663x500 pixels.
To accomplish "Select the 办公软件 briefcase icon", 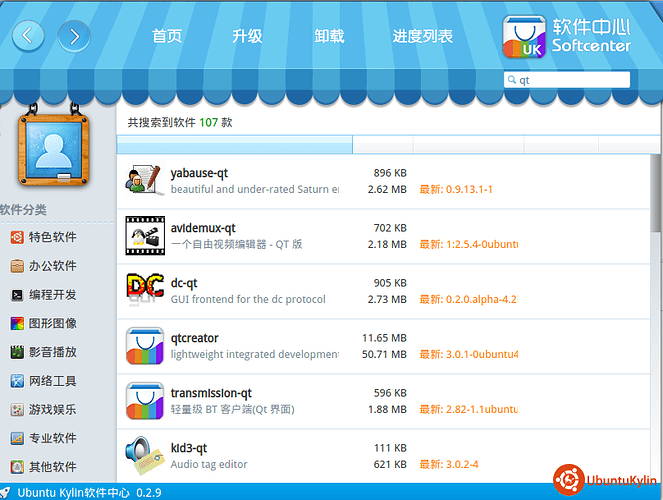I will click(x=17, y=266).
